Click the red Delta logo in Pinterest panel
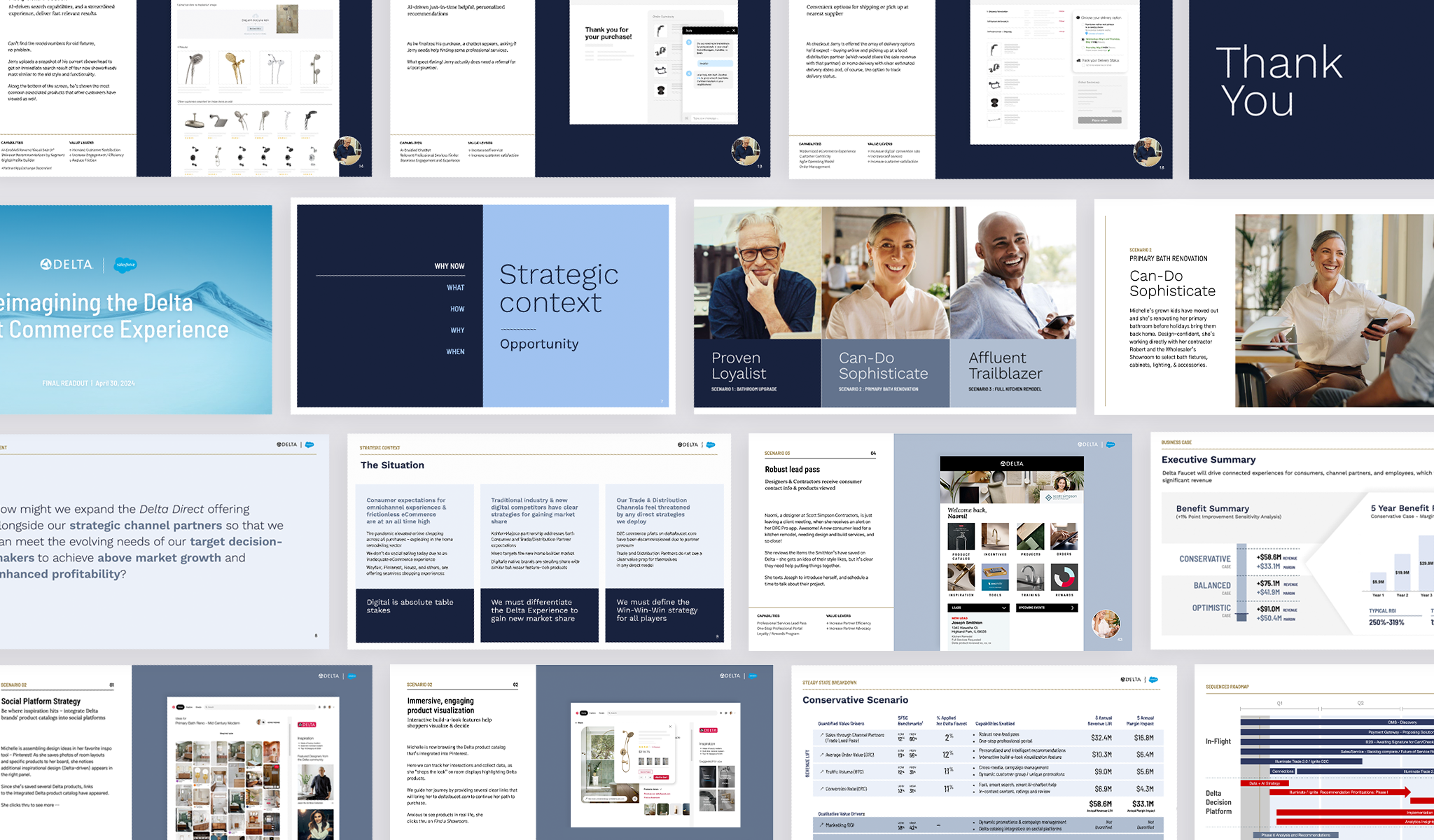This screenshot has width=1434, height=840. [x=709, y=730]
